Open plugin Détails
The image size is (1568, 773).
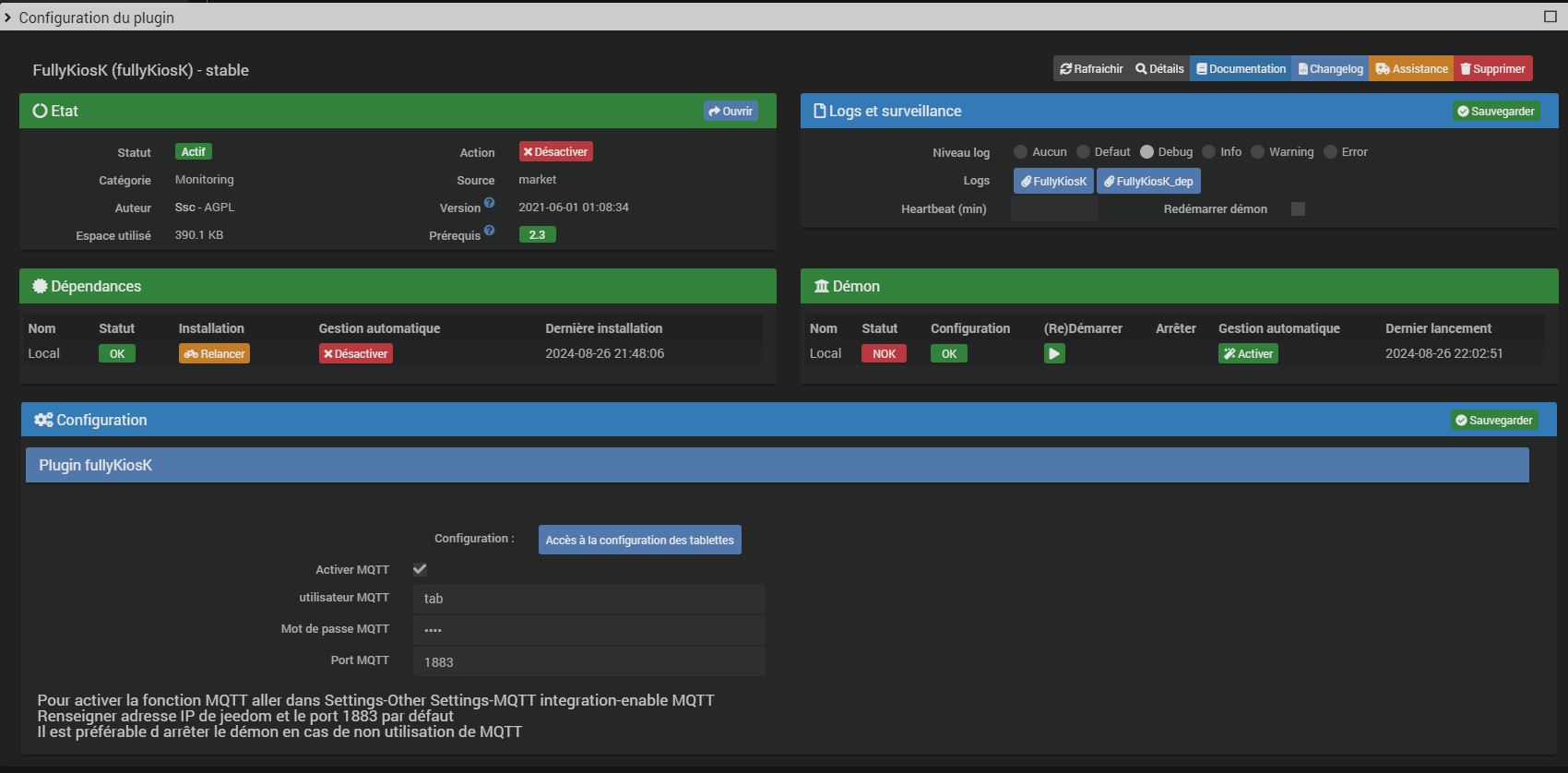[x=1159, y=69]
